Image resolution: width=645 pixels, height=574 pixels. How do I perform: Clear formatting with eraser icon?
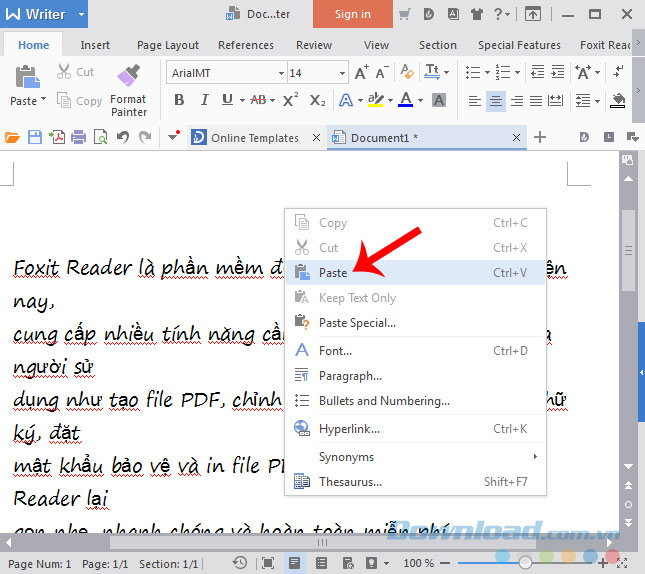[x=407, y=72]
